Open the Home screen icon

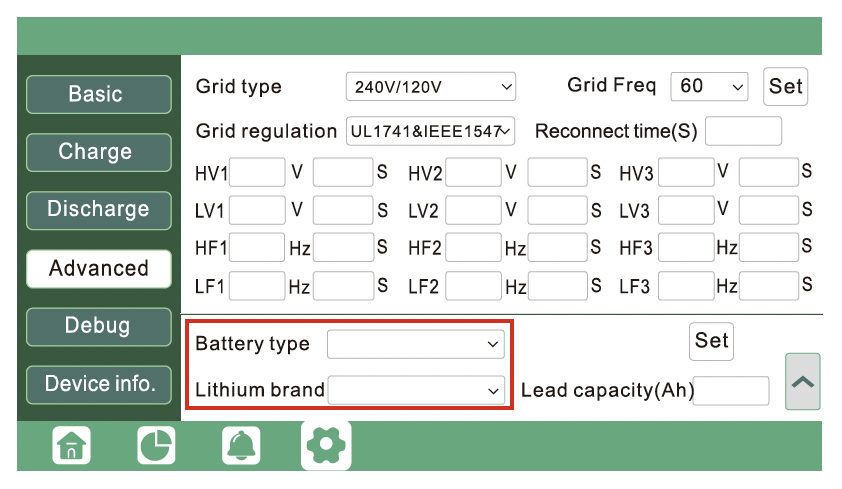71,445
